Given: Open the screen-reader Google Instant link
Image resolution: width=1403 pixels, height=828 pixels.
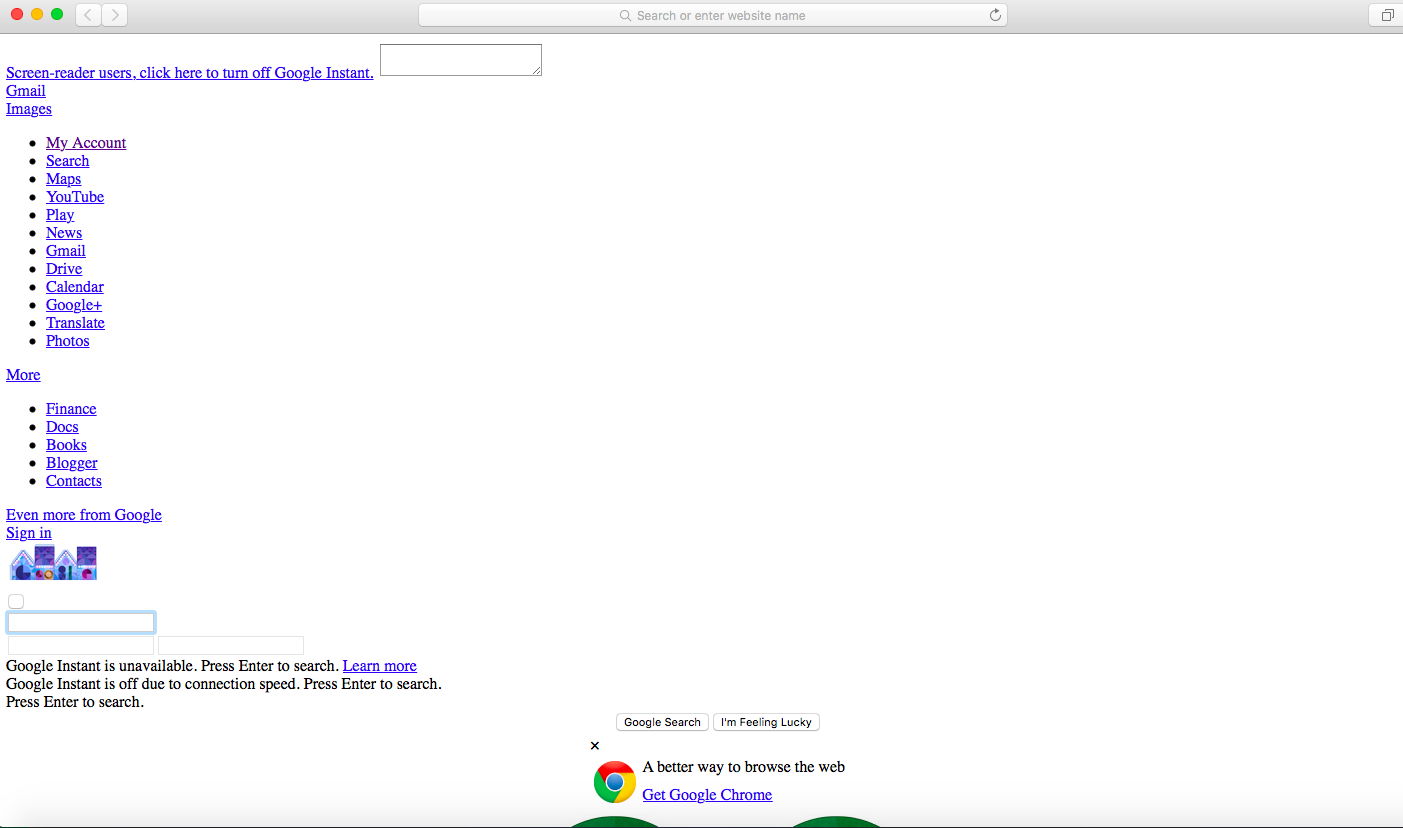Looking at the screenshot, I should (190, 73).
